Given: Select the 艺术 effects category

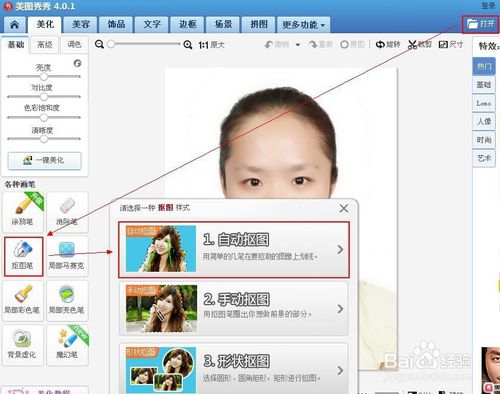Looking at the screenshot, I should (x=484, y=158).
